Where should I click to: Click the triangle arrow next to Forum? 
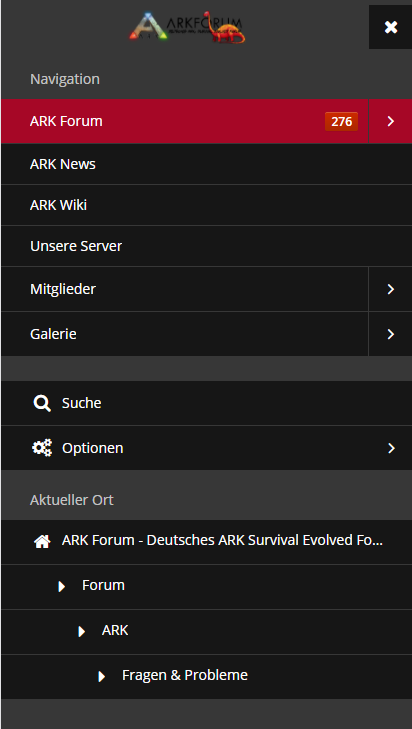coord(62,586)
